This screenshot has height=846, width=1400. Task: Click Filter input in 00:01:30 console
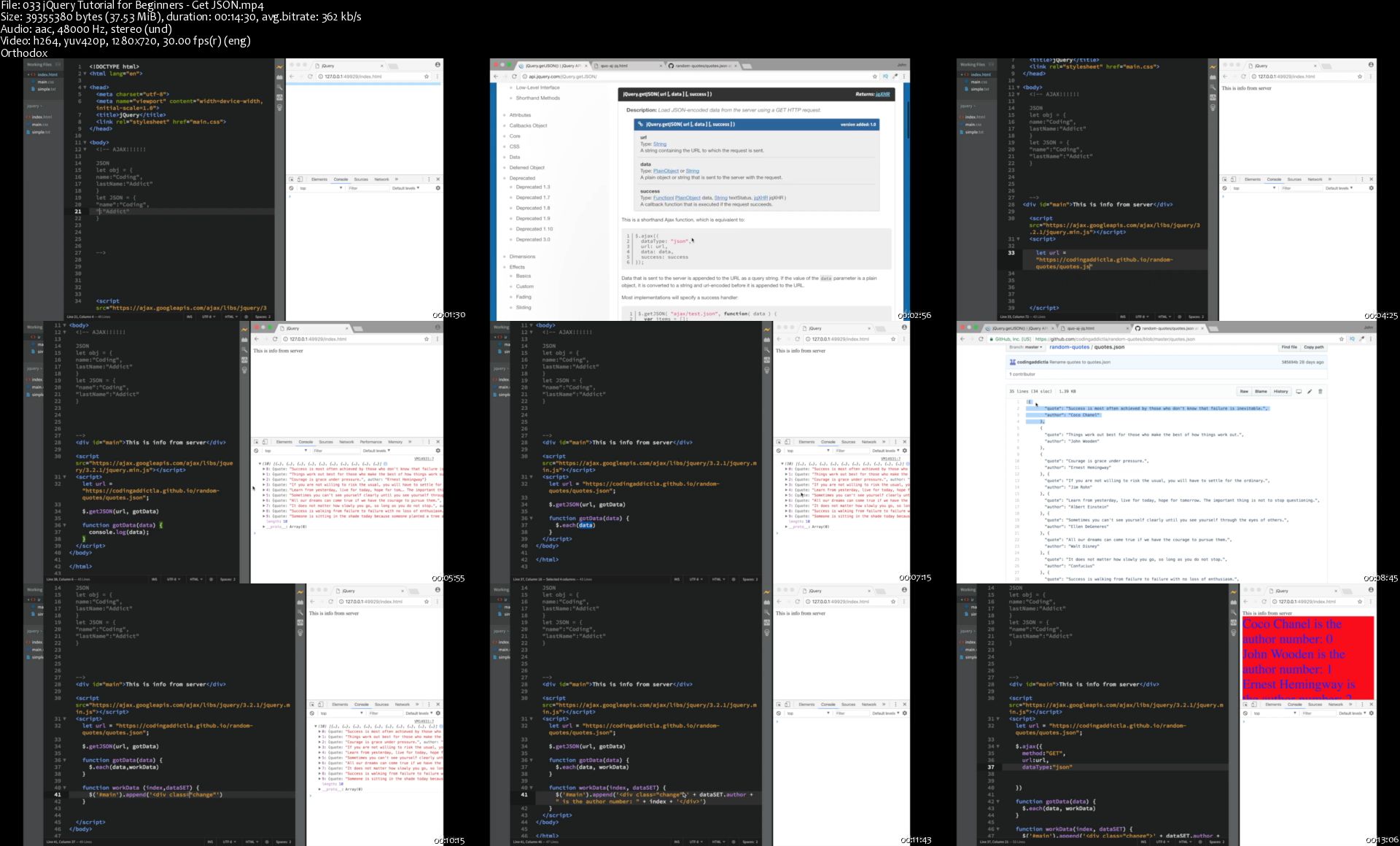(x=368, y=188)
